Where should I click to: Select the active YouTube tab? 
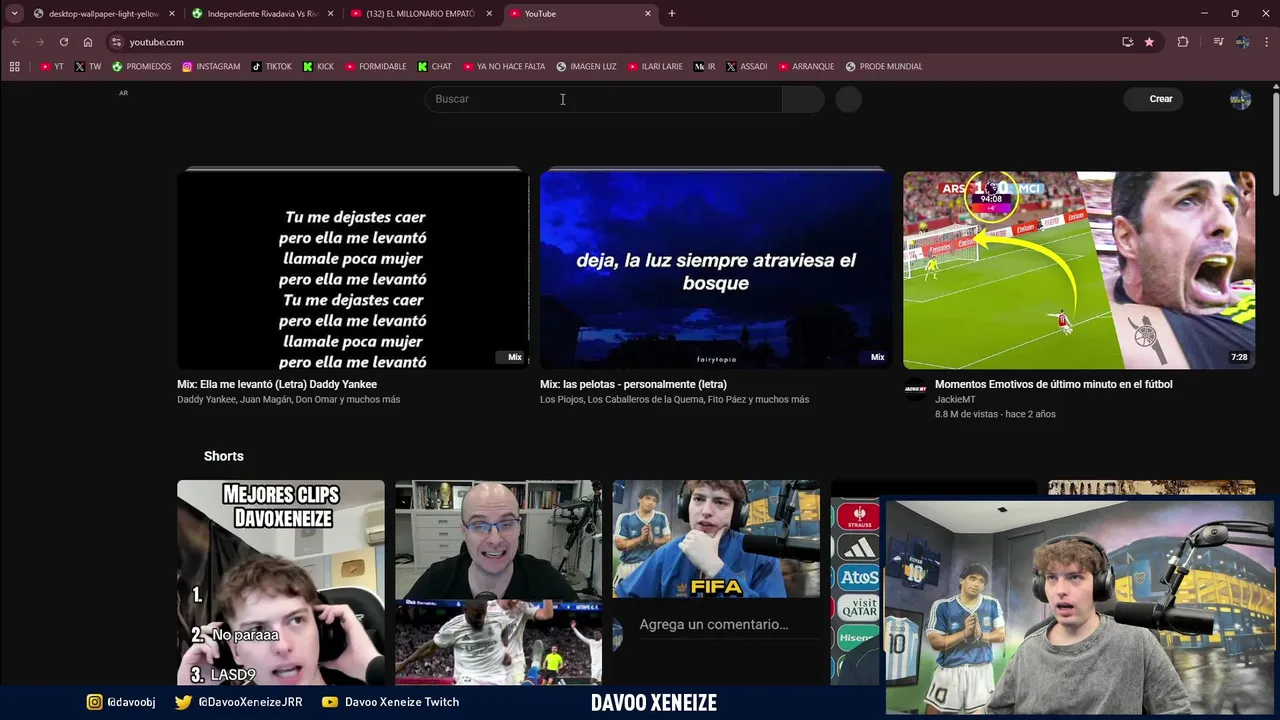[x=579, y=14]
